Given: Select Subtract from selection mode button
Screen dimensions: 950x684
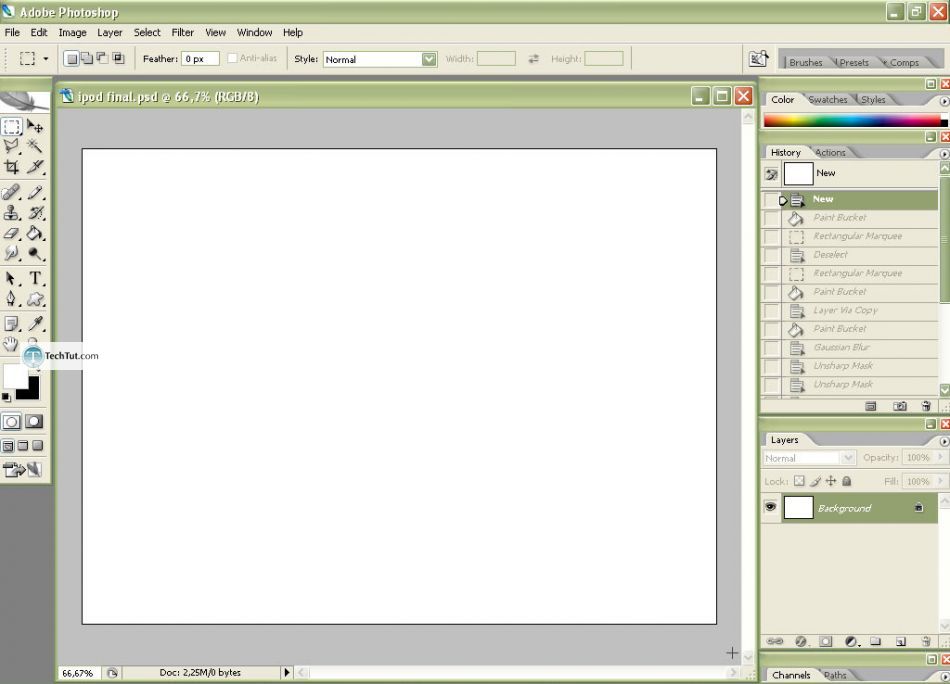Looking at the screenshot, I should tap(102, 58).
